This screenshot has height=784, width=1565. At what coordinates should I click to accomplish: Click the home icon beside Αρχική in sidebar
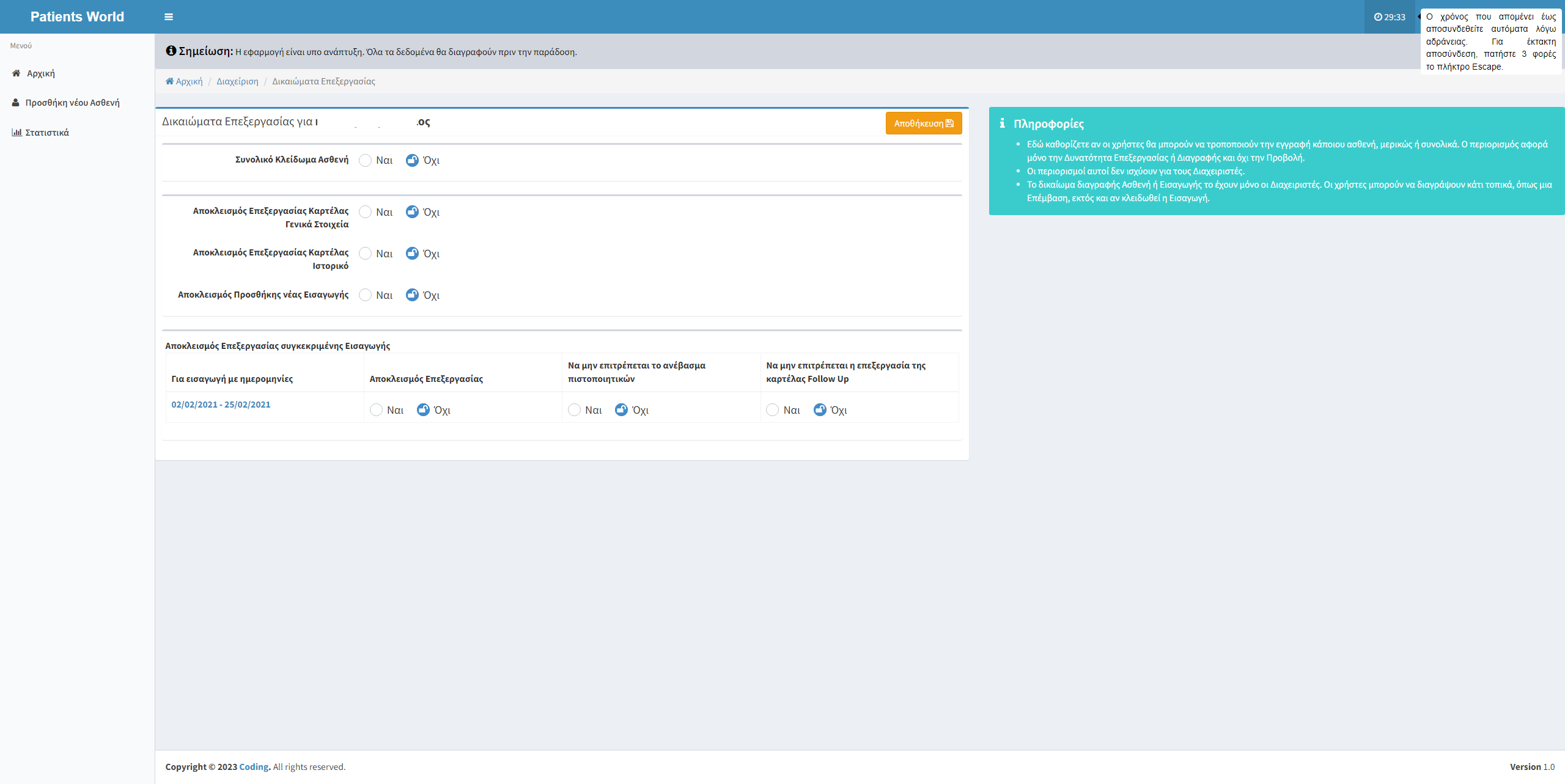point(17,73)
